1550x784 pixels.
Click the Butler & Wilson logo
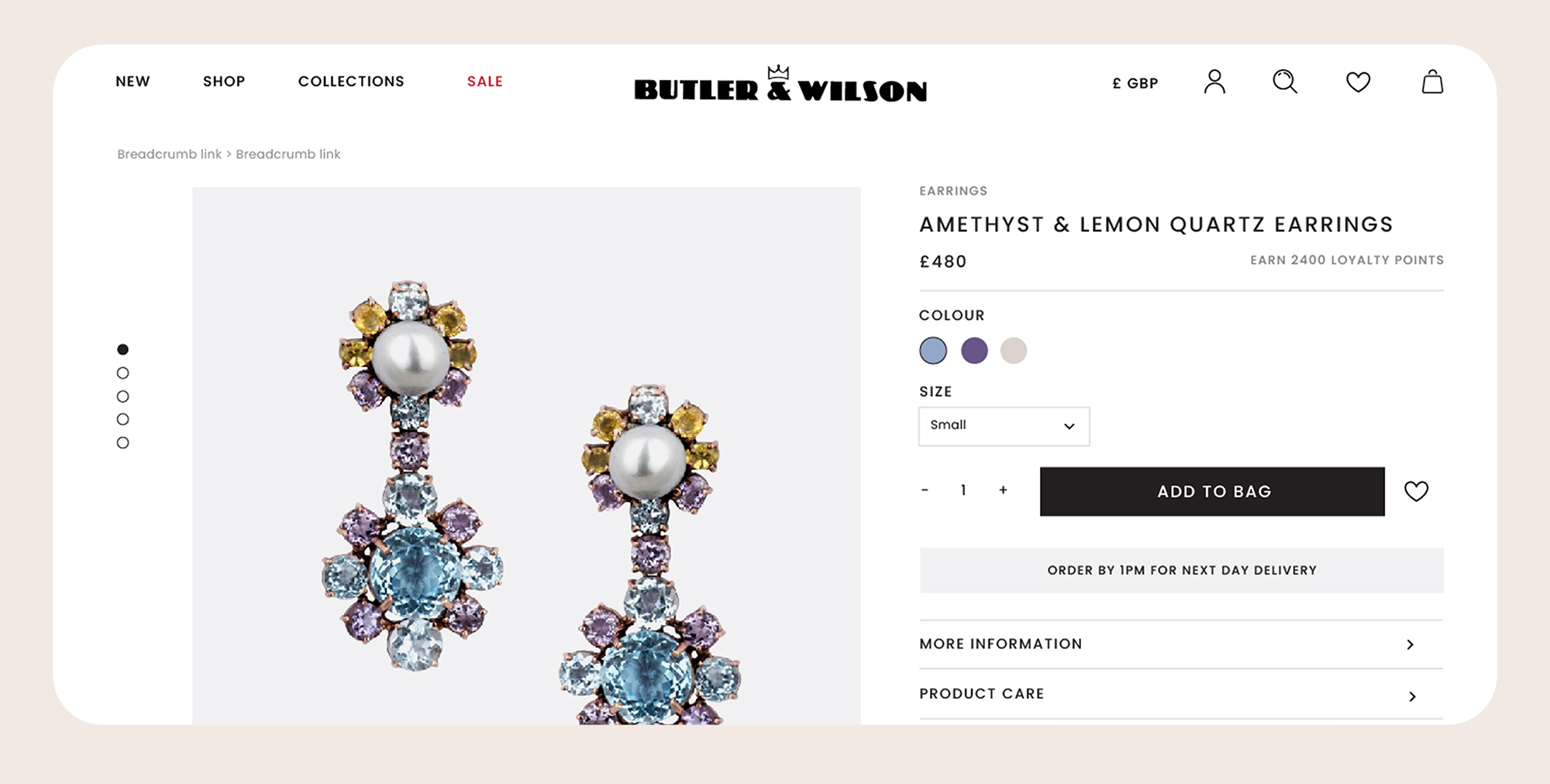coord(780,84)
